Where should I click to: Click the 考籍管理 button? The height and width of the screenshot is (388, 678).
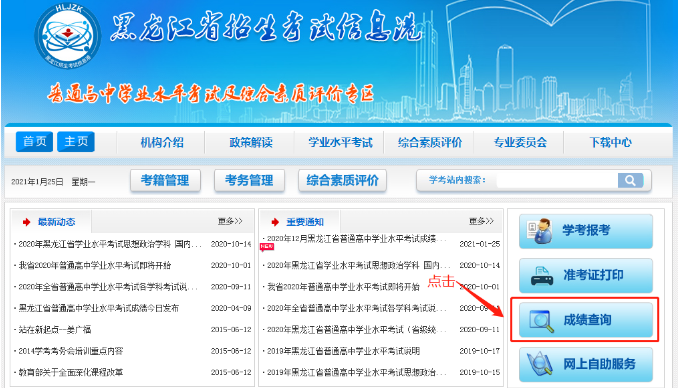click(x=165, y=180)
